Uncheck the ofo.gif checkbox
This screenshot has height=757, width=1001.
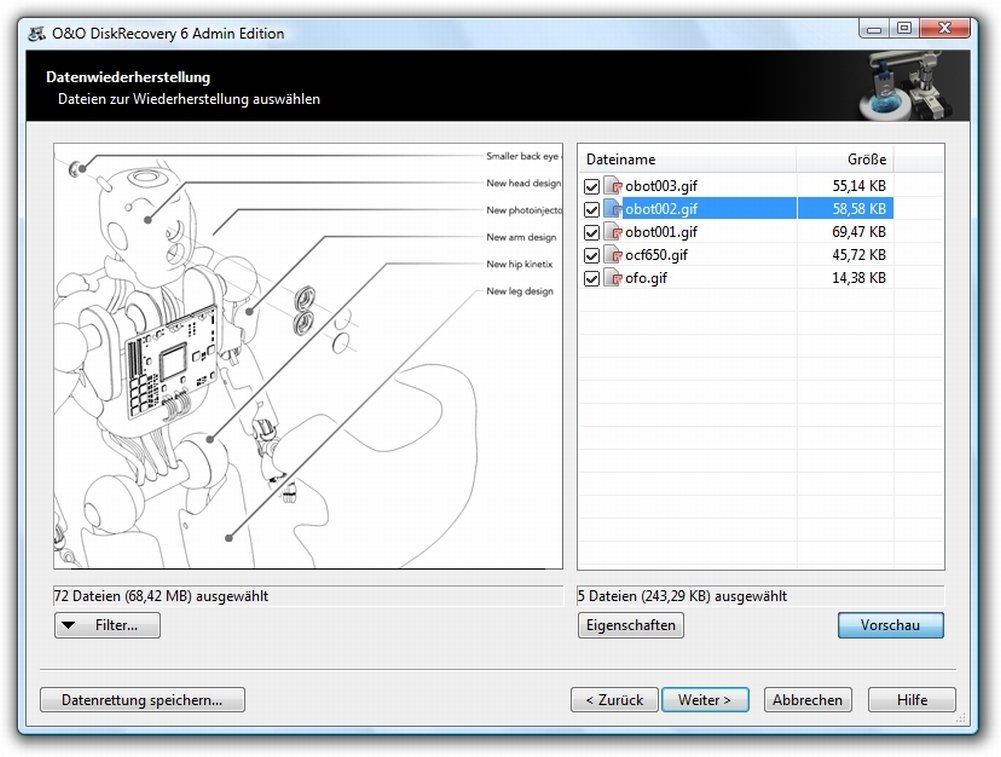(591, 278)
